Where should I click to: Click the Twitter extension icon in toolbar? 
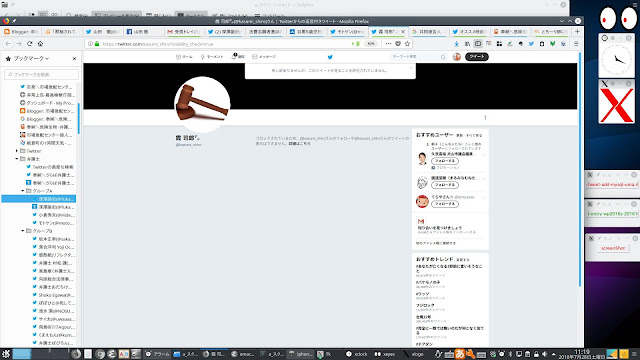[531, 44]
